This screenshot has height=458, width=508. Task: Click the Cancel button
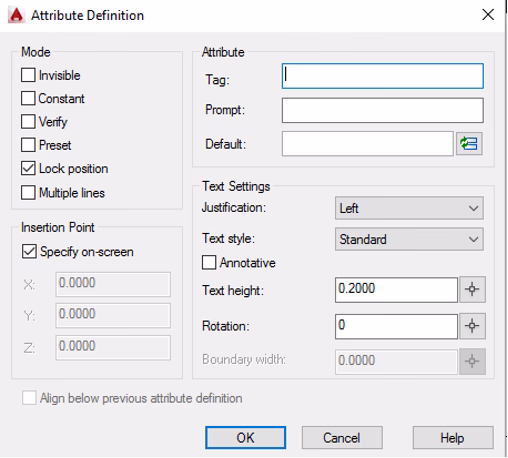pyautogui.click(x=342, y=437)
